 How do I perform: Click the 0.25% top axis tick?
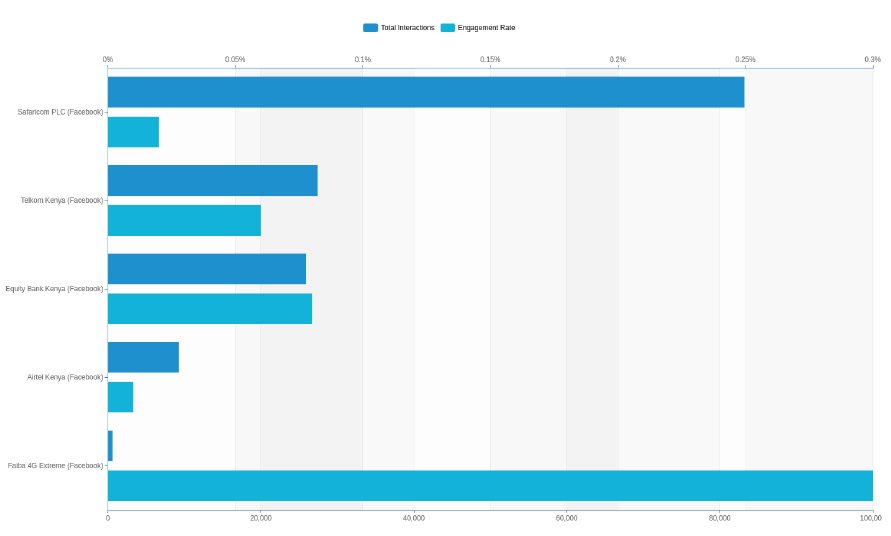pyautogui.click(x=745, y=59)
